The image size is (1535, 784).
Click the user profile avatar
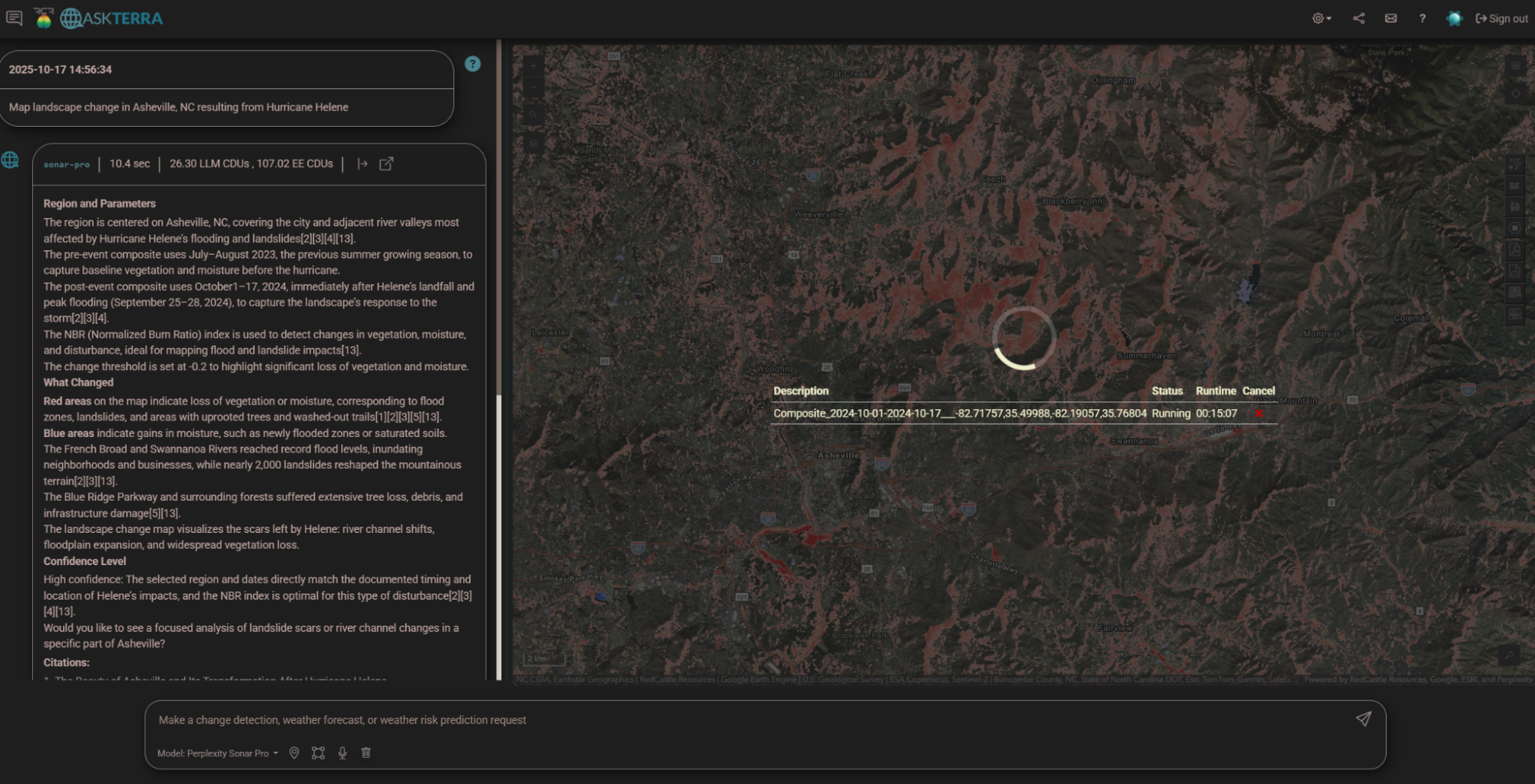1454,18
